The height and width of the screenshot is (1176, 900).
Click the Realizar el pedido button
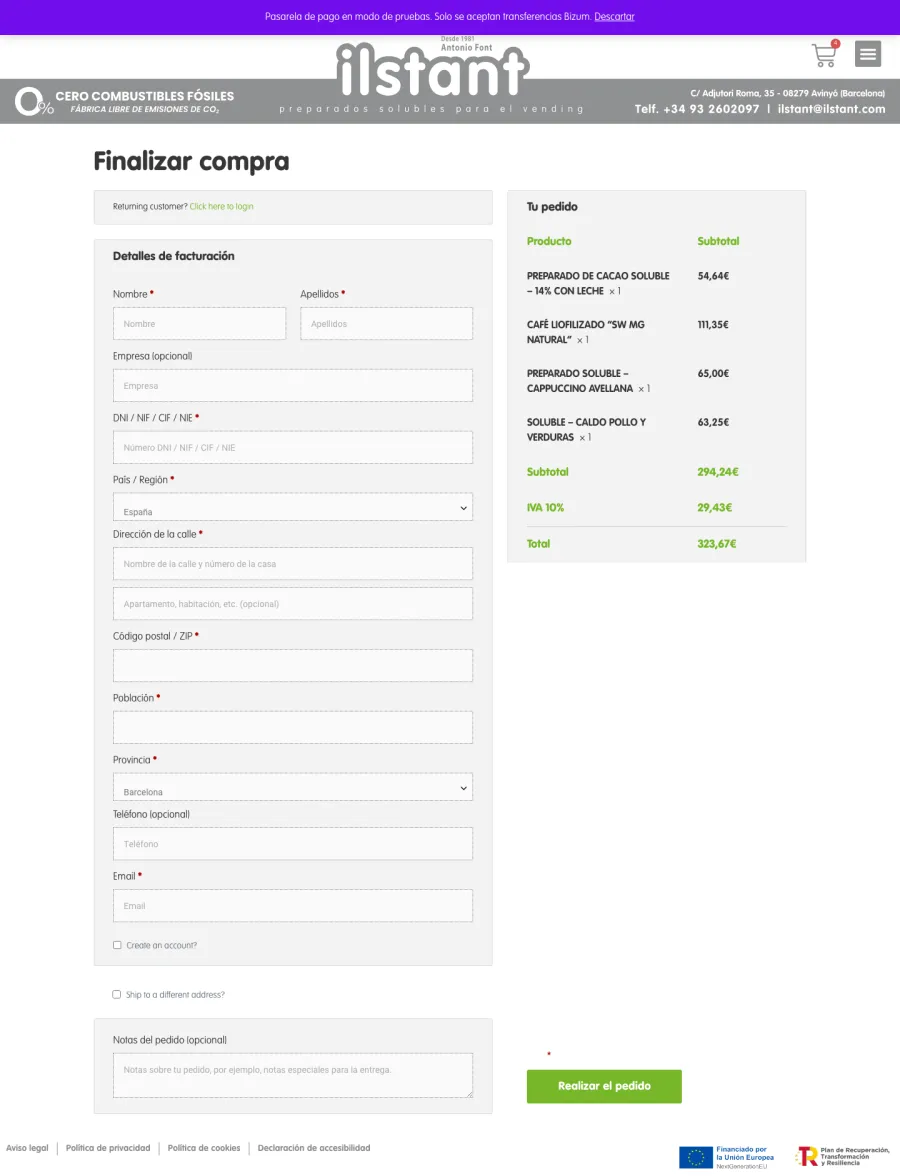click(x=604, y=1086)
